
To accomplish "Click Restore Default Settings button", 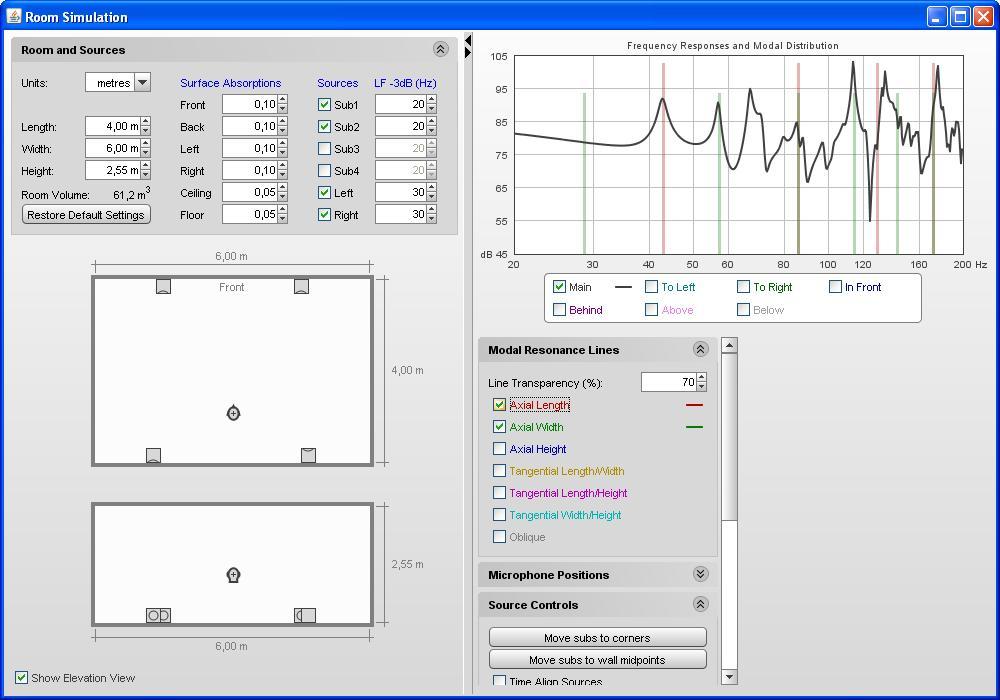I will (86, 215).
